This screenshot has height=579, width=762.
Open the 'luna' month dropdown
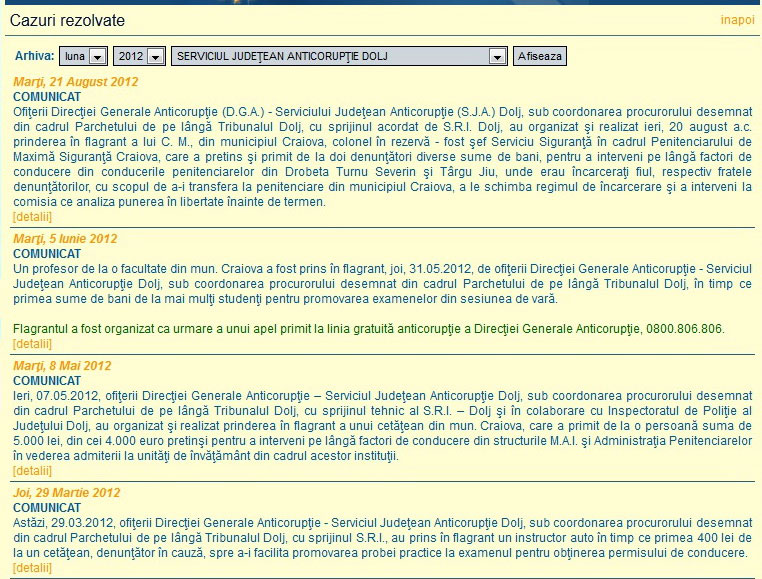(x=83, y=56)
